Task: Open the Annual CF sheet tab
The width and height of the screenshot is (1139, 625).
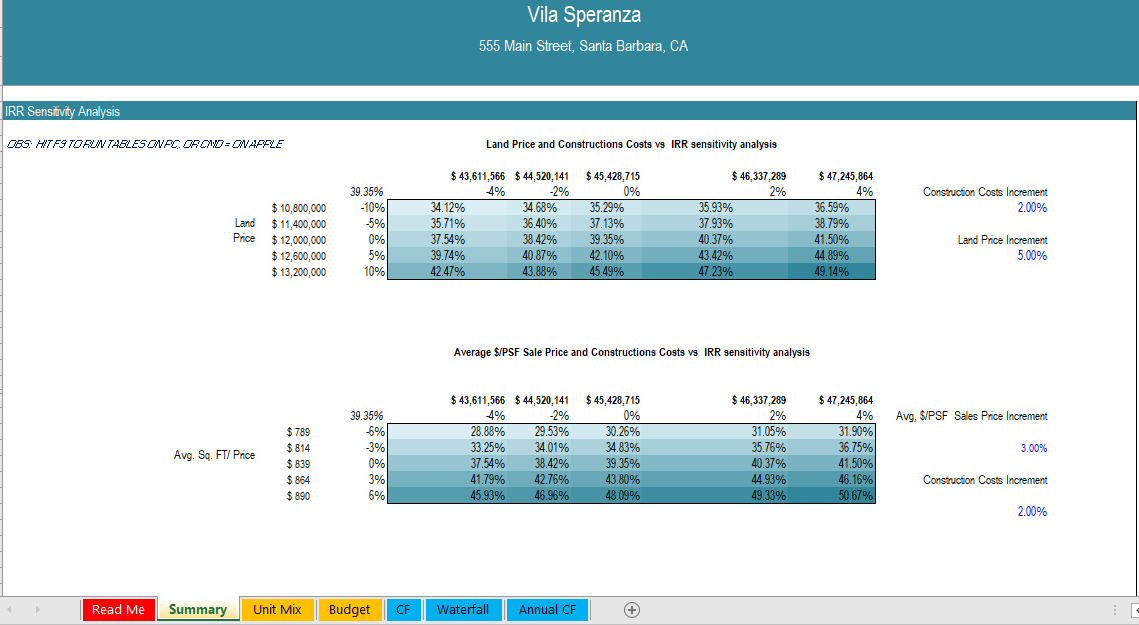Action: pyautogui.click(x=547, y=609)
